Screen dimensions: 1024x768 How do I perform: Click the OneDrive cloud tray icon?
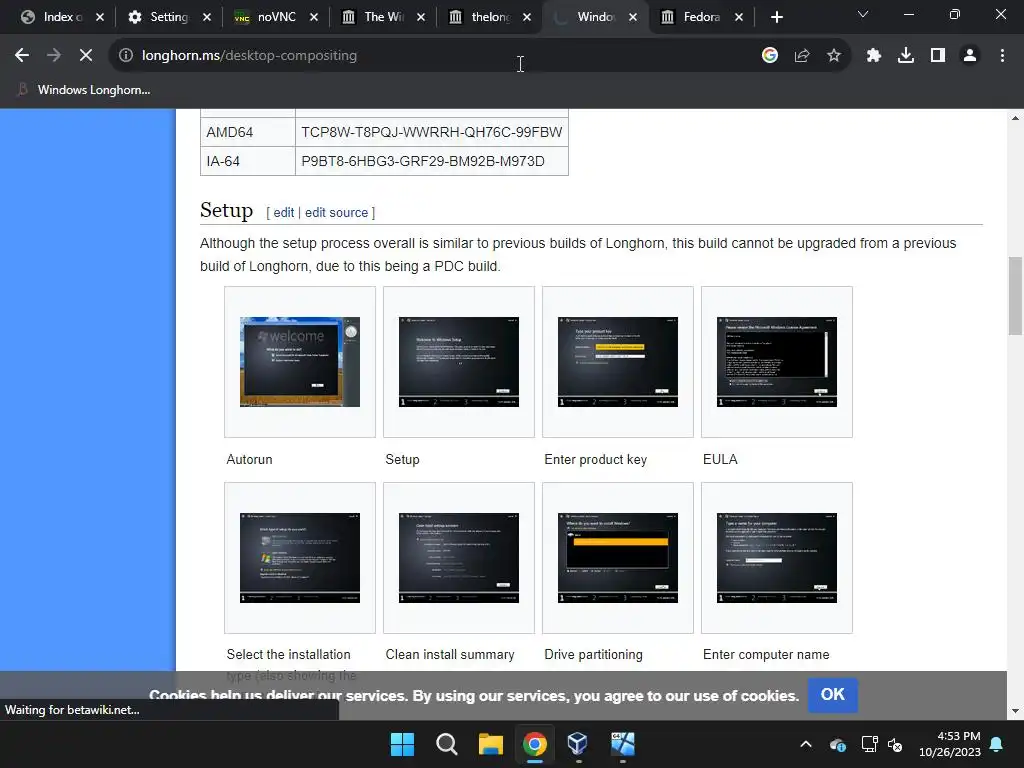point(838,744)
